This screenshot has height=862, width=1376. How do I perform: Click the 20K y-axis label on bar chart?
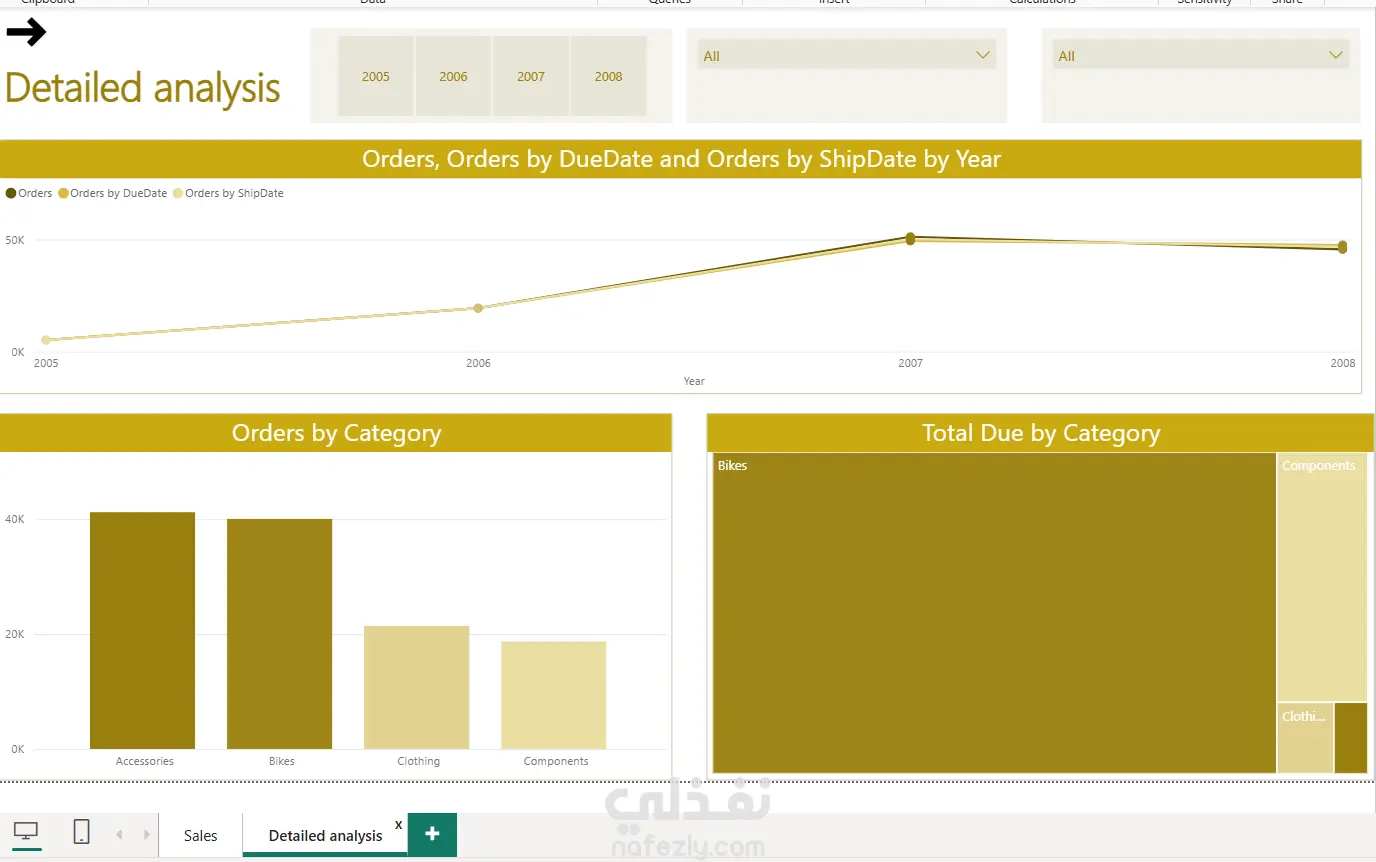15,634
